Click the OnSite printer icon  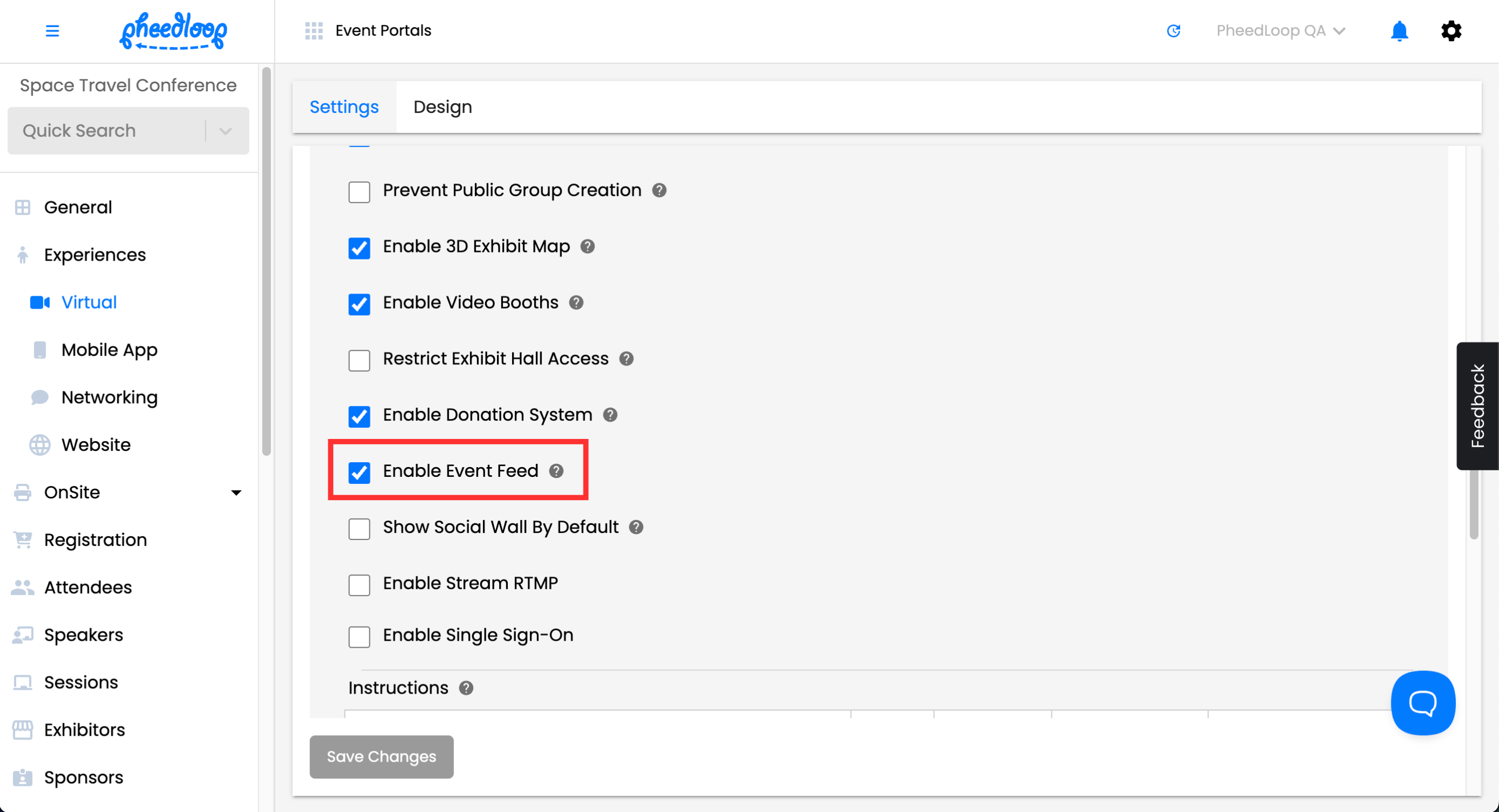23,492
